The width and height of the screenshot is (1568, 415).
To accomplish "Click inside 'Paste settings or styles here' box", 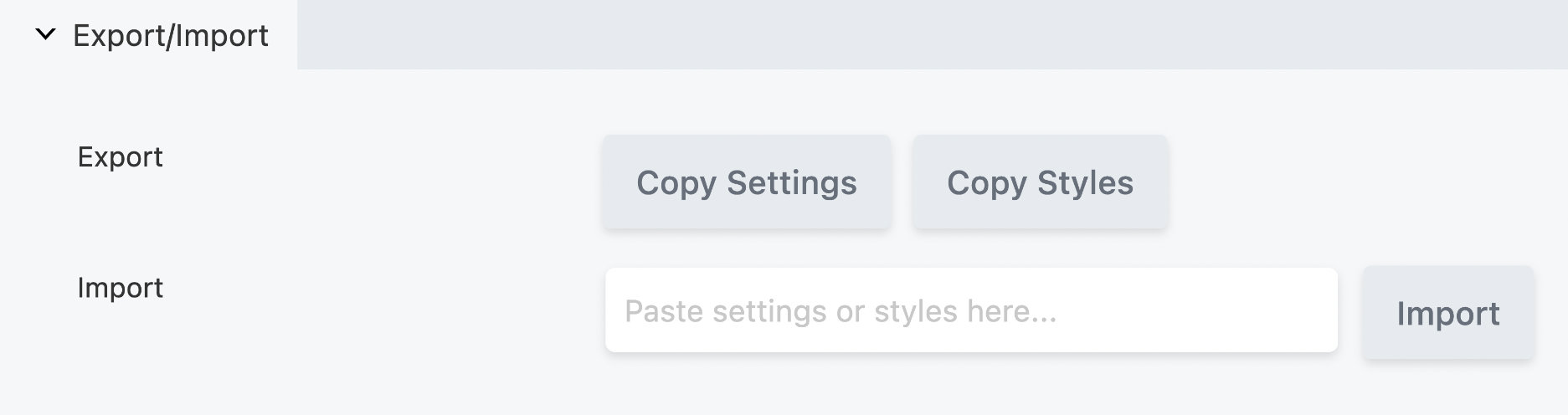I will [x=971, y=310].
